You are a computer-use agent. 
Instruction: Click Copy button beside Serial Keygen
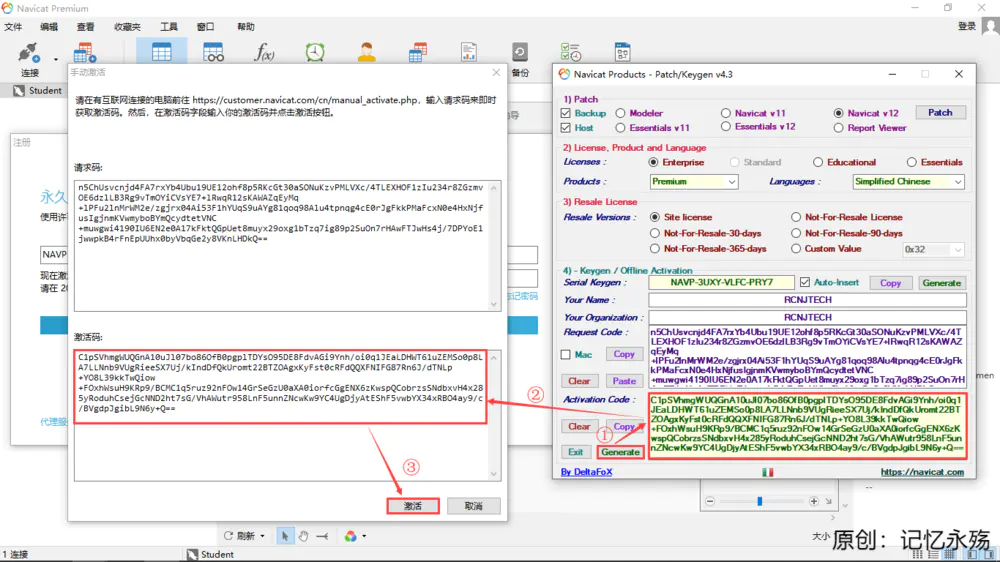pos(890,283)
